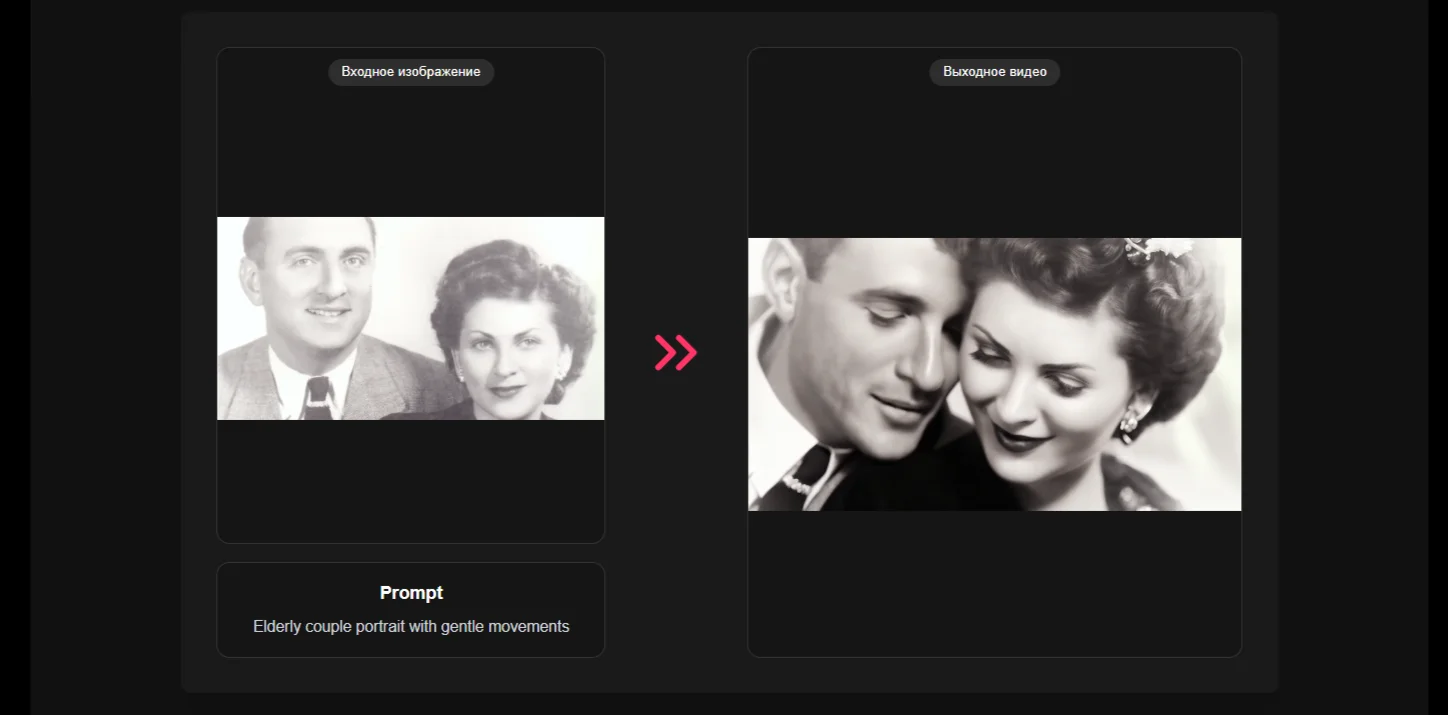Click the "Входное изображение" label badge
1448x715 pixels.
tap(410, 72)
